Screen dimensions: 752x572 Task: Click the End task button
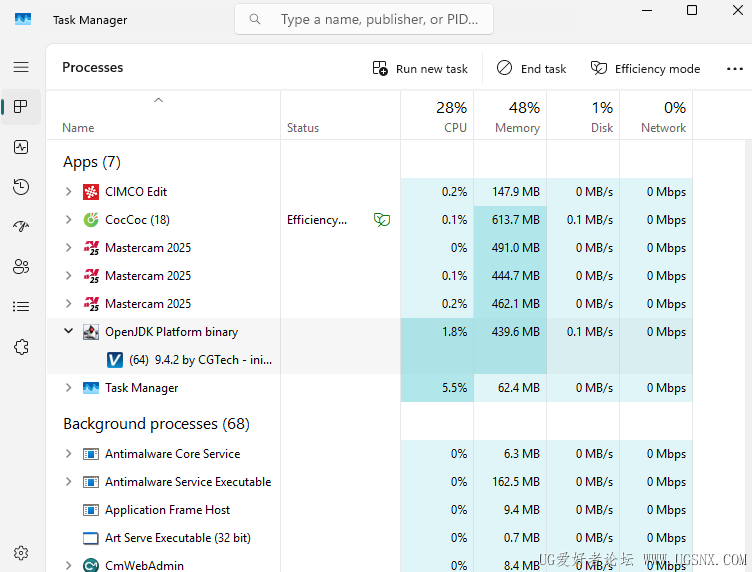[x=531, y=69]
